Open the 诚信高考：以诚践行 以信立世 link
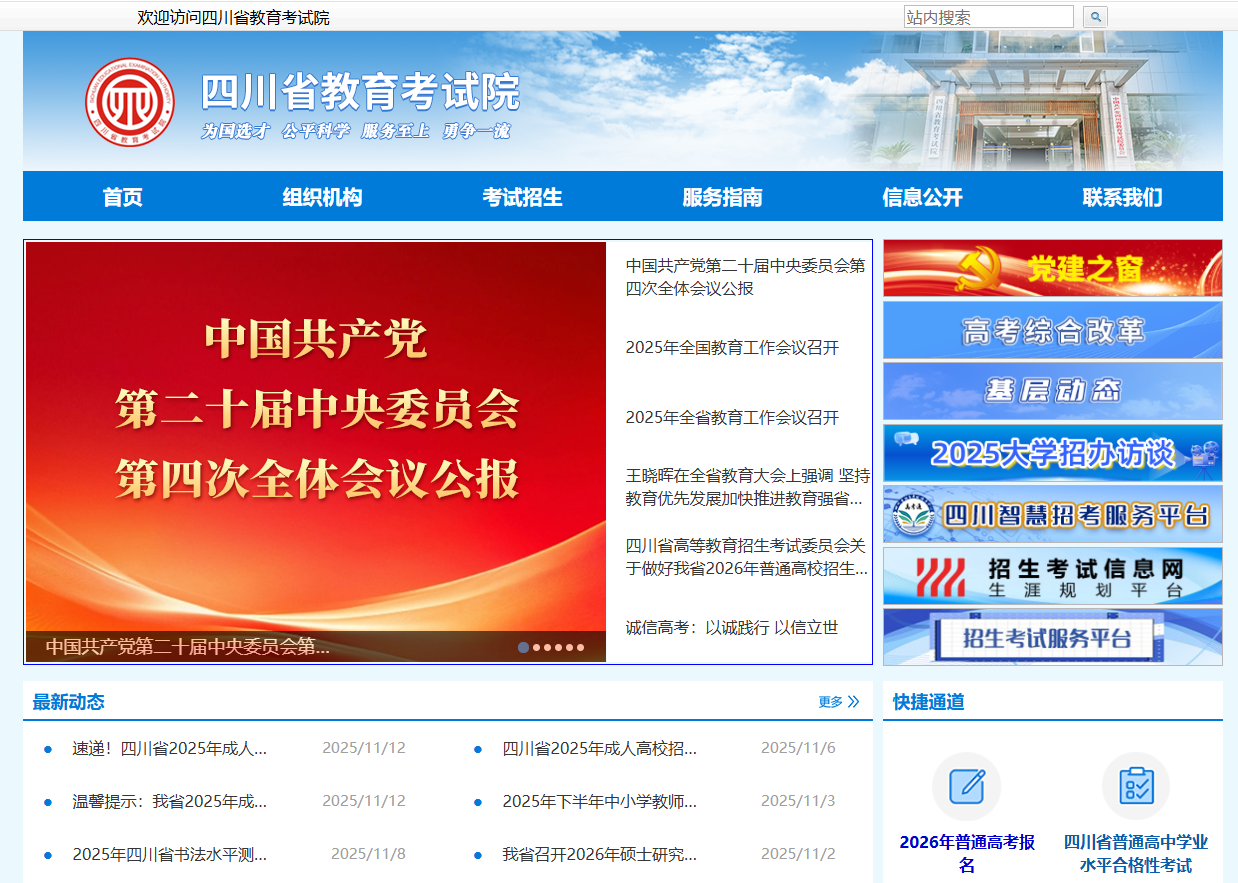 [x=732, y=628]
